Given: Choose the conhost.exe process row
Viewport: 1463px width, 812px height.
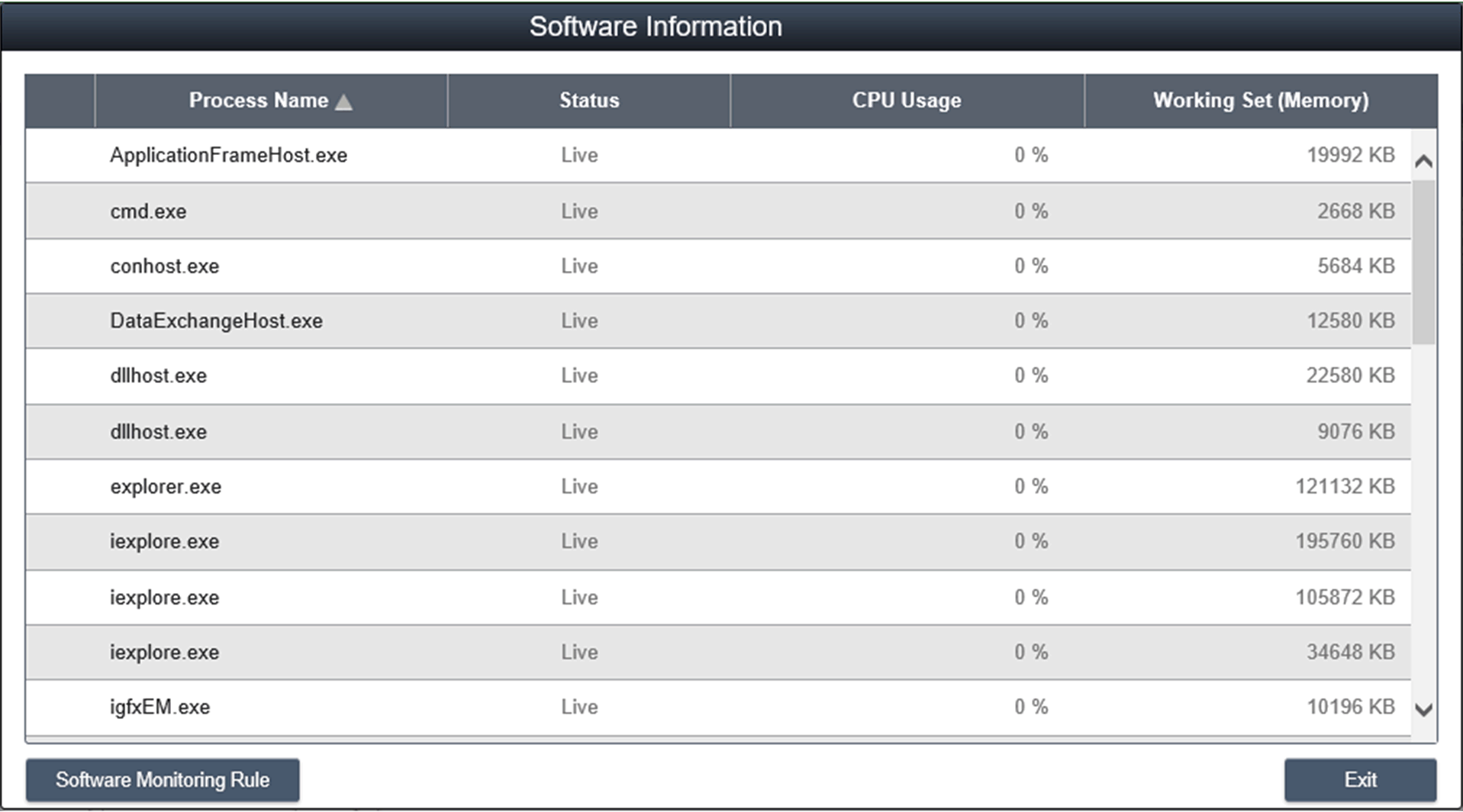Looking at the screenshot, I should [164, 266].
